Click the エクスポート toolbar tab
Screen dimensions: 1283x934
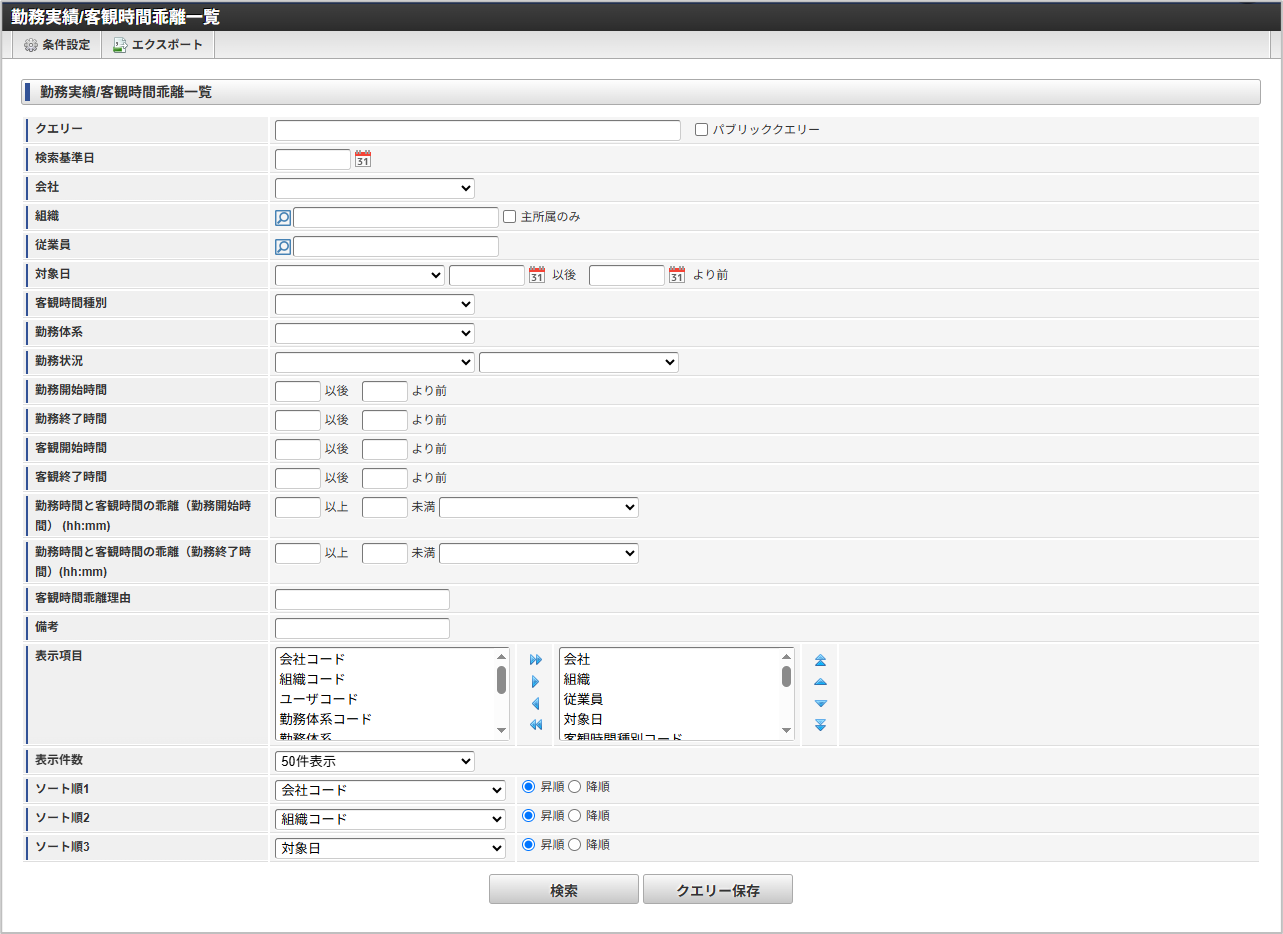pyautogui.click(x=158, y=45)
